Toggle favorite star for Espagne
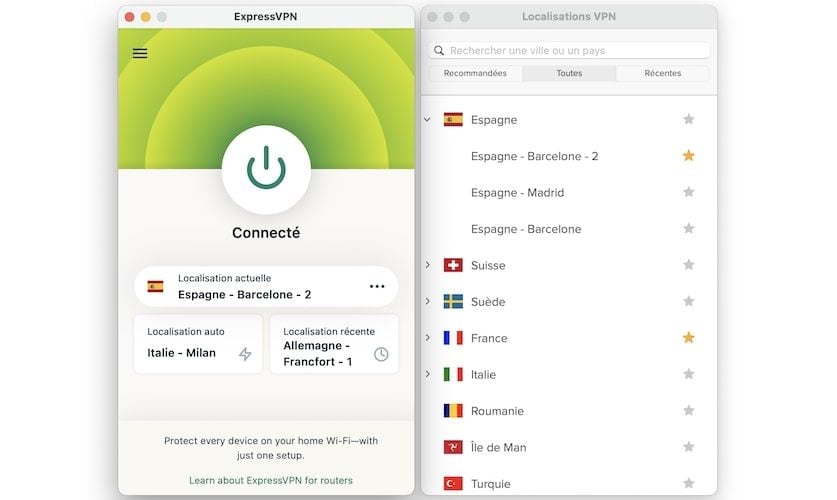 point(689,119)
